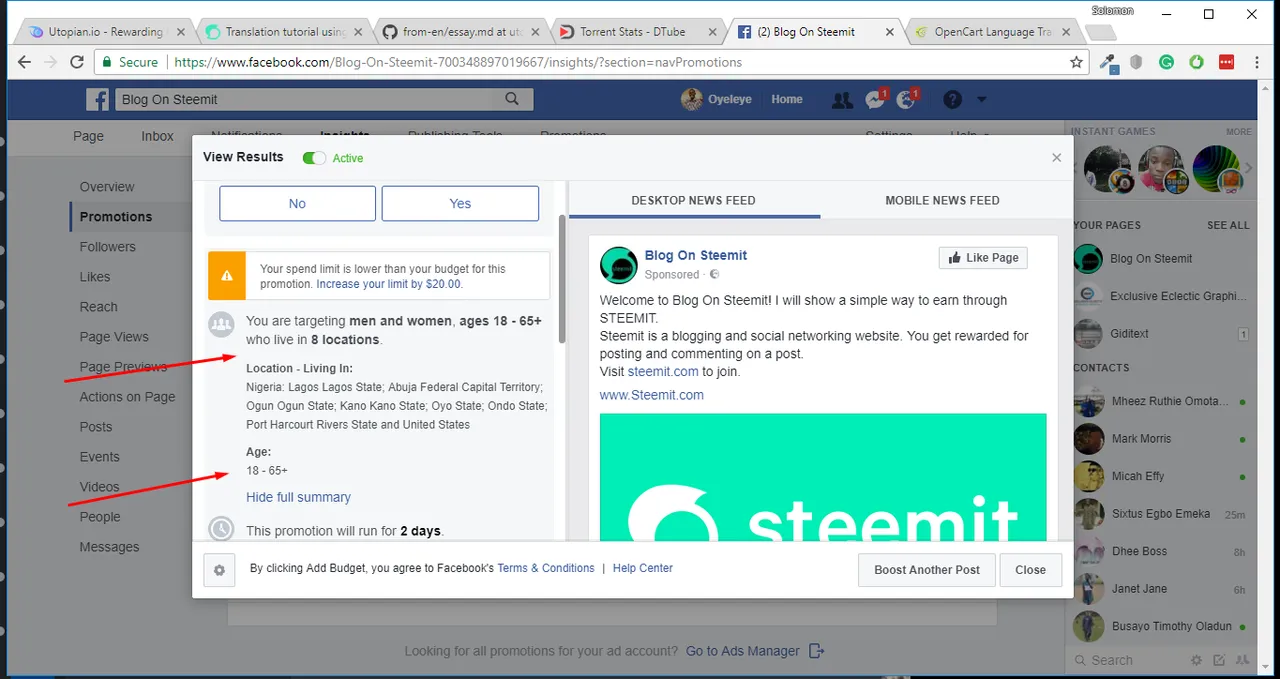Click the shield extension icon

1136,62
